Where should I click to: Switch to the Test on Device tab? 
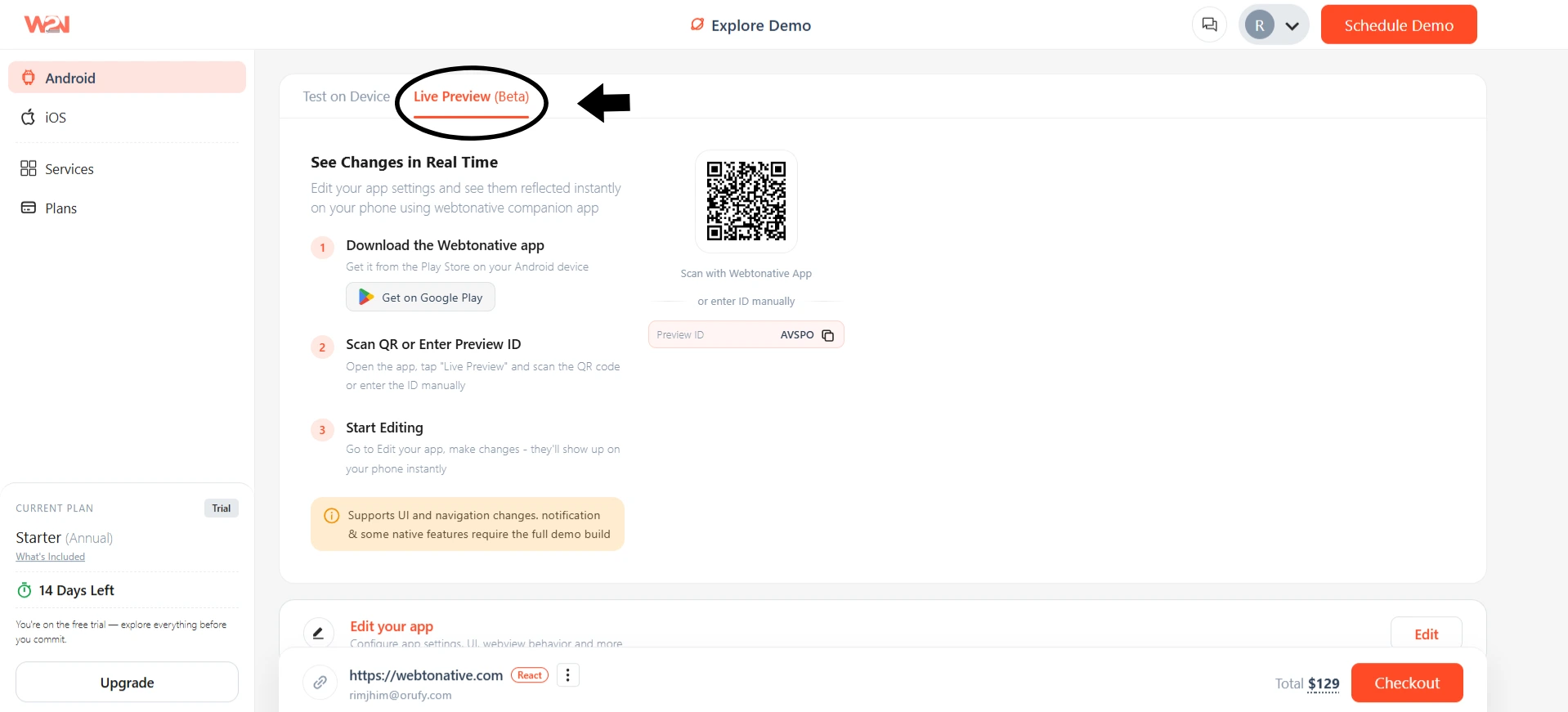pyautogui.click(x=347, y=96)
